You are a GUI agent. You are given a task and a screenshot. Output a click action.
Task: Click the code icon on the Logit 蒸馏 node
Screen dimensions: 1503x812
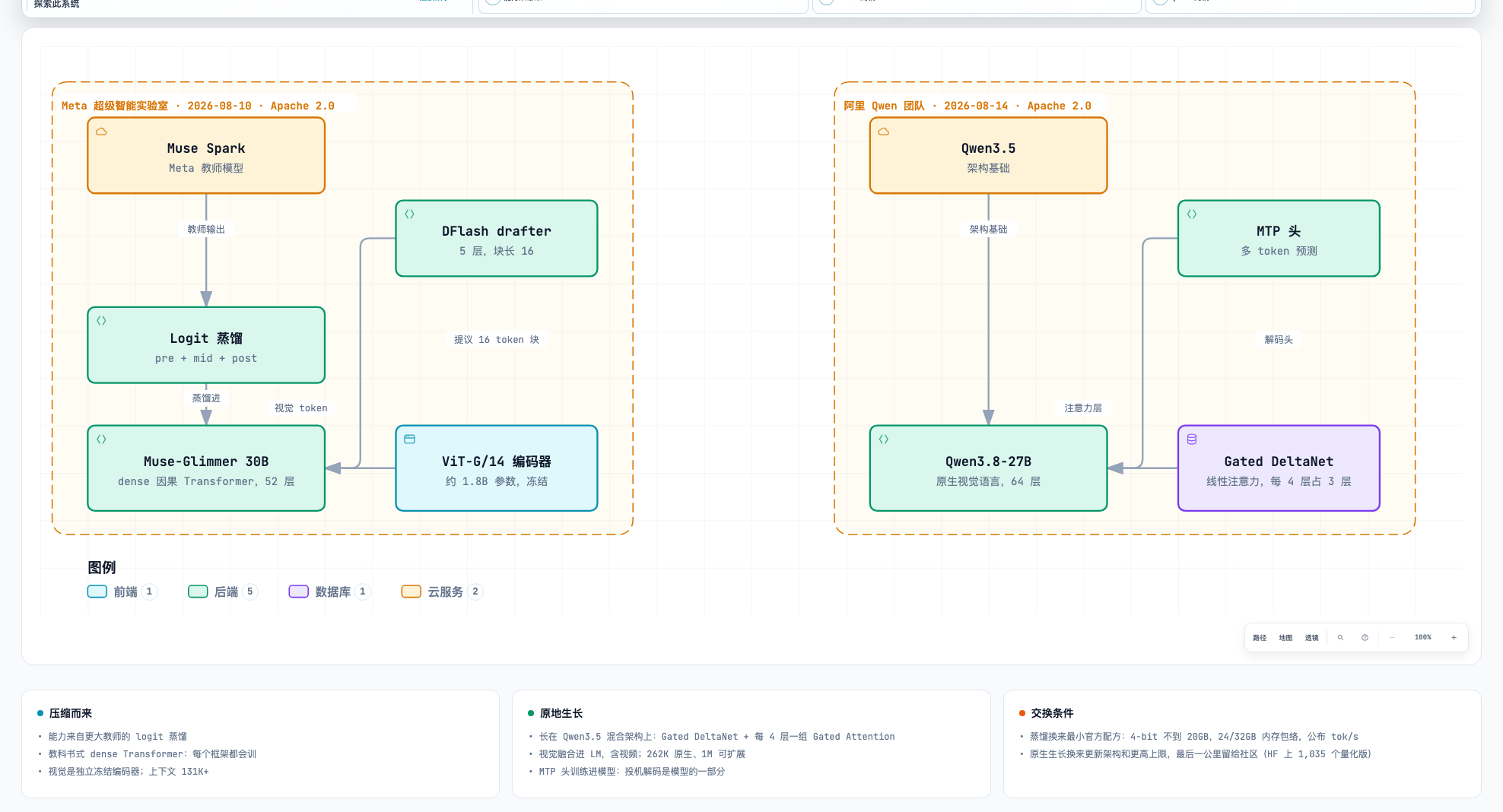101,321
